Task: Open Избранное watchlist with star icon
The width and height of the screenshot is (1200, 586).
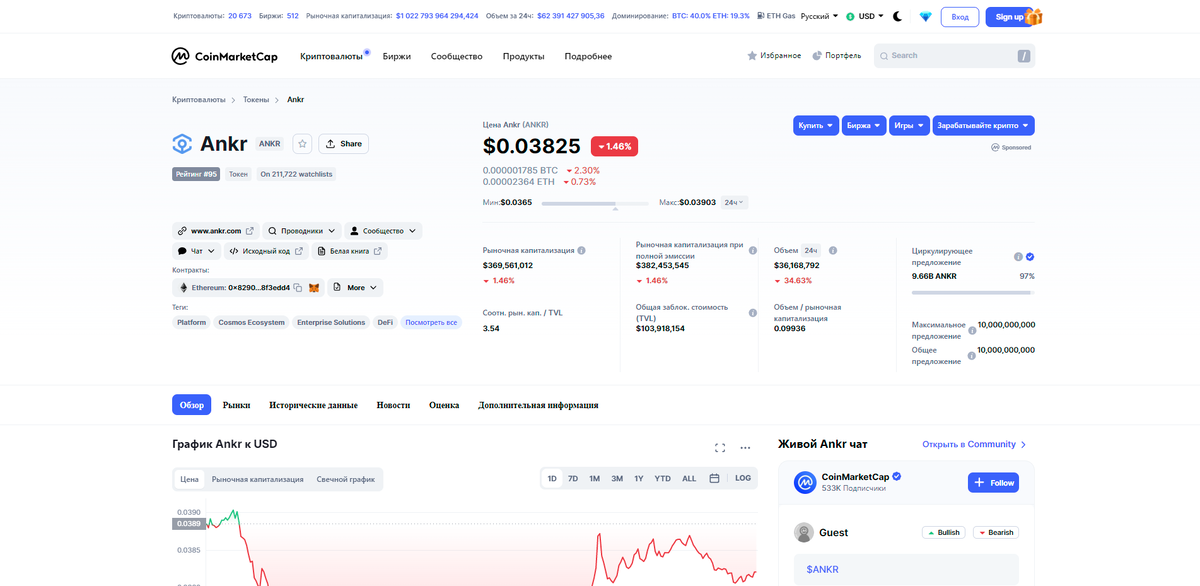Action: tap(774, 56)
